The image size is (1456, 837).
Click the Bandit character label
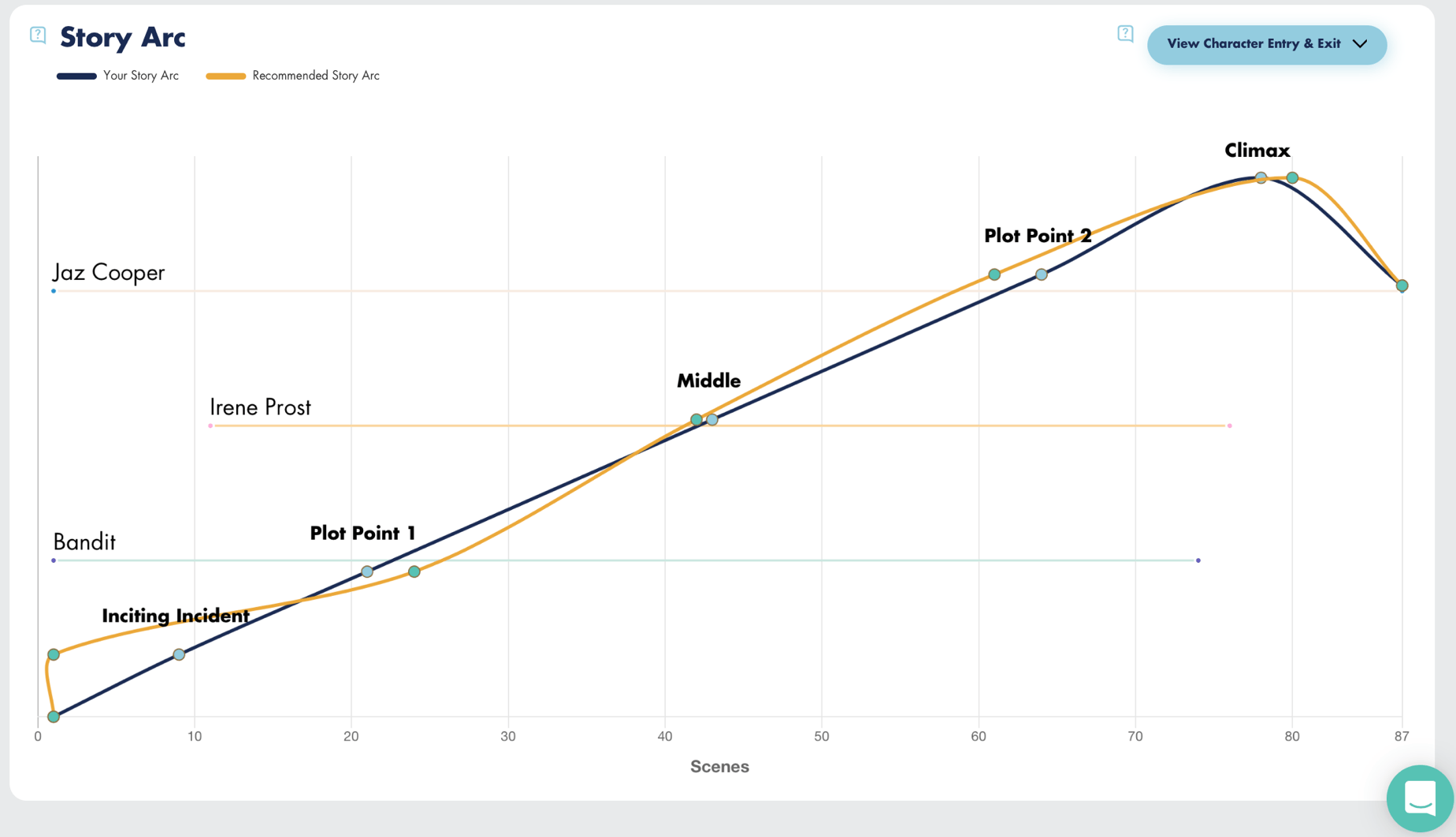click(84, 541)
